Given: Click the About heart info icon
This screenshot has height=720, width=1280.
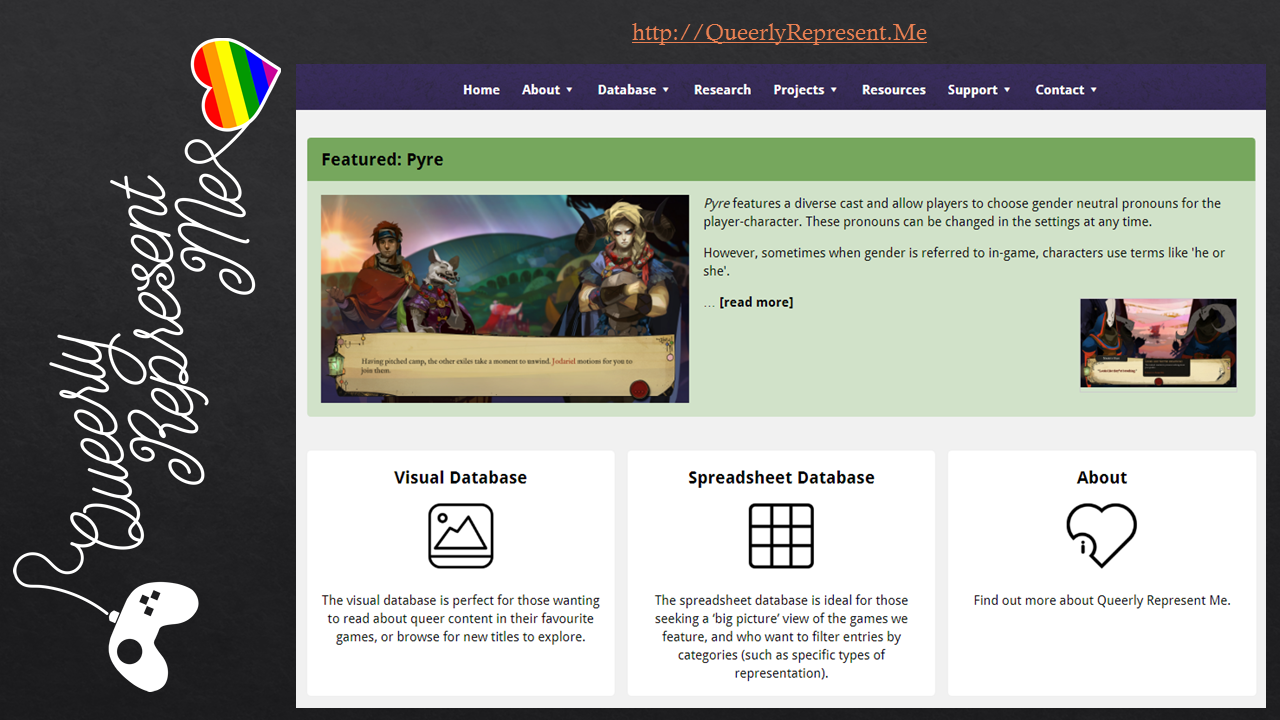Looking at the screenshot, I should pyautogui.click(x=1102, y=535).
